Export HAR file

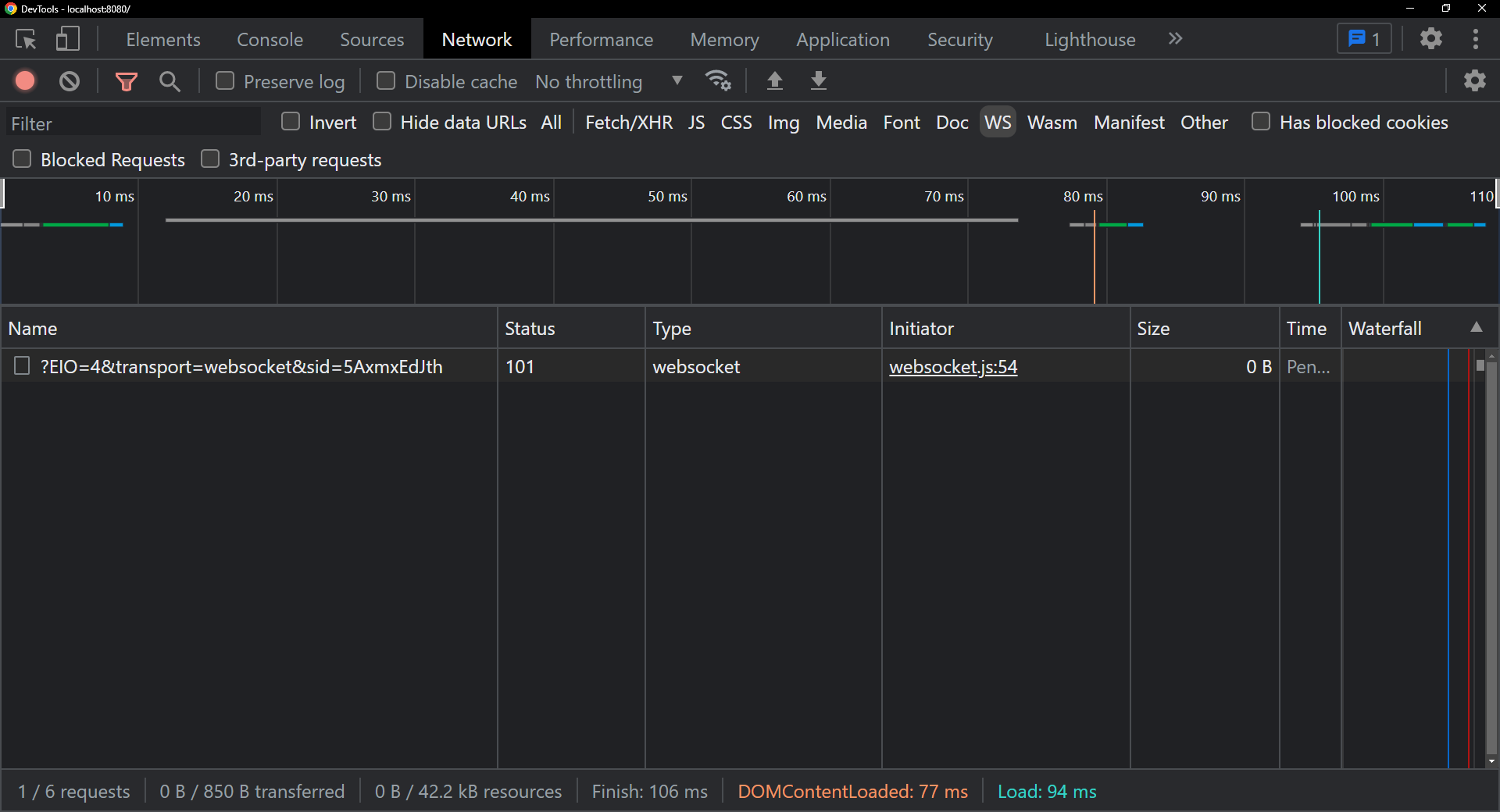[x=817, y=80]
